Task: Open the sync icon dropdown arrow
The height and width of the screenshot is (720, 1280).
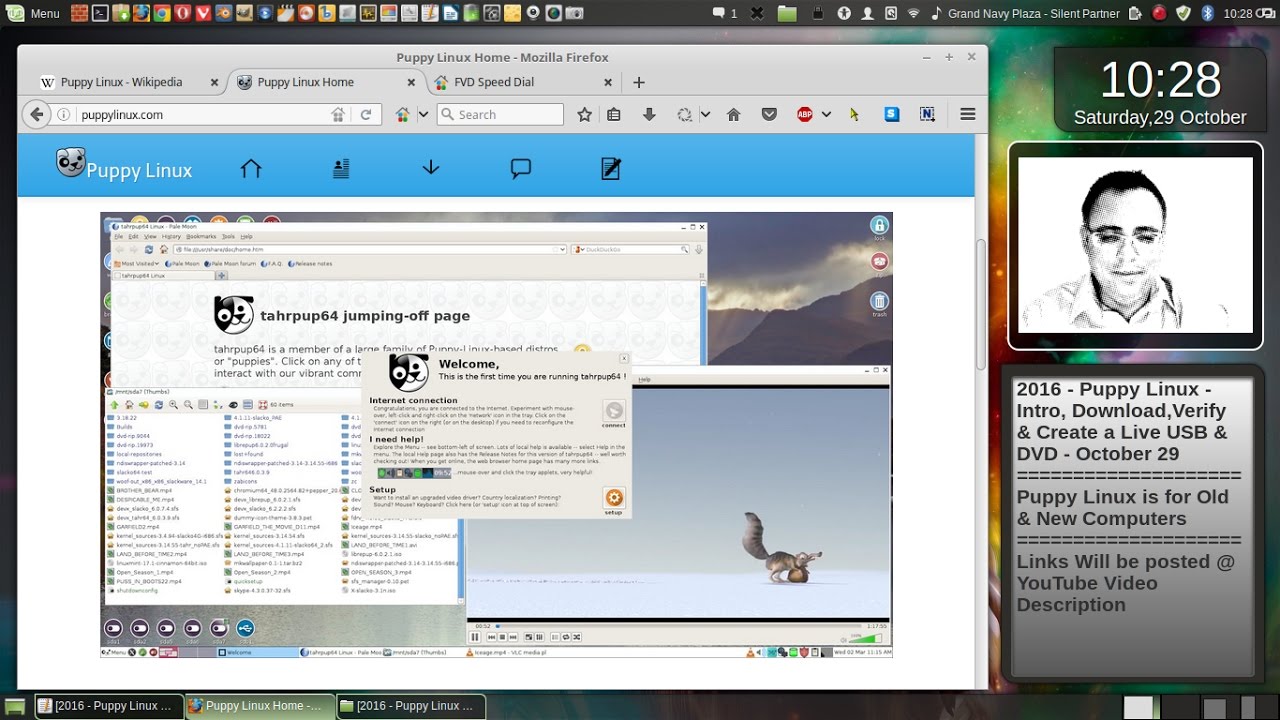Action: 705,114
